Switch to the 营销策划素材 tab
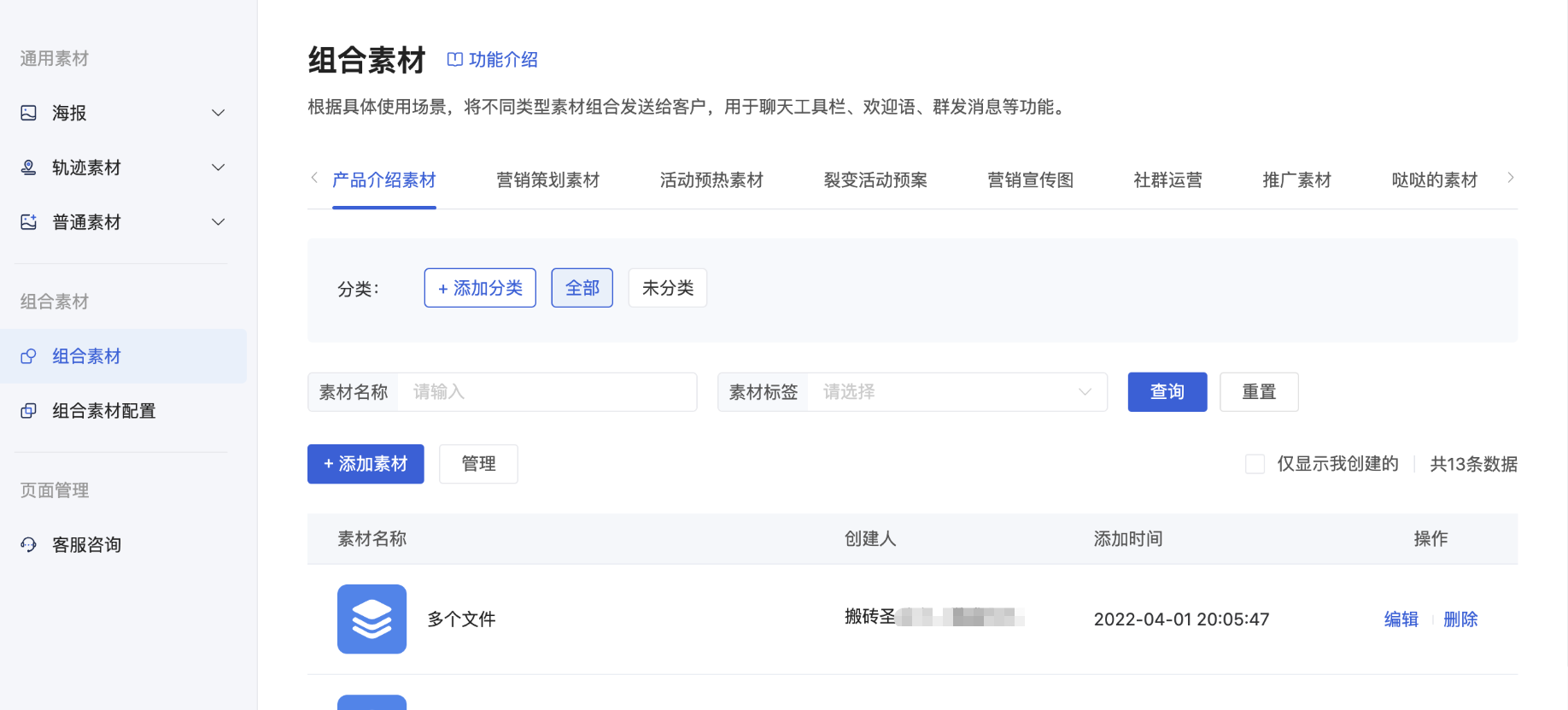 click(548, 180)
